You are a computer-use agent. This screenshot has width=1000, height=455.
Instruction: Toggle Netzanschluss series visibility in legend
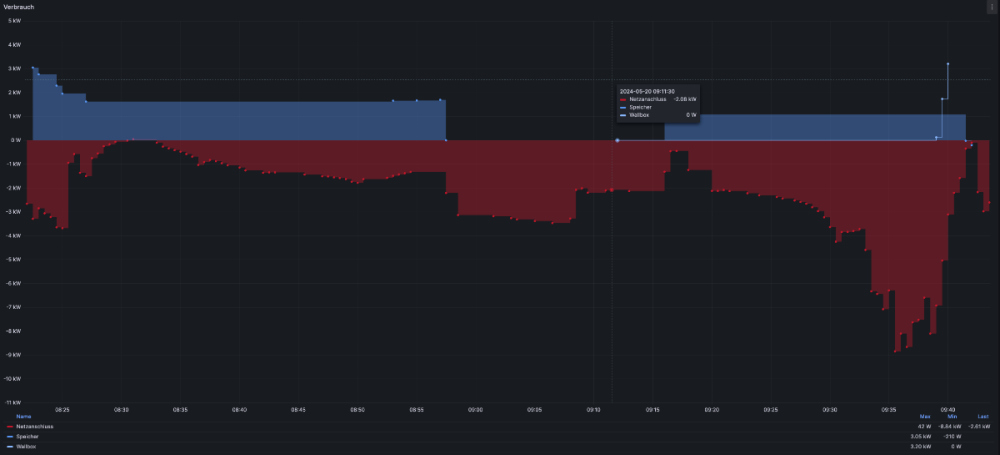tap(35, 427)
